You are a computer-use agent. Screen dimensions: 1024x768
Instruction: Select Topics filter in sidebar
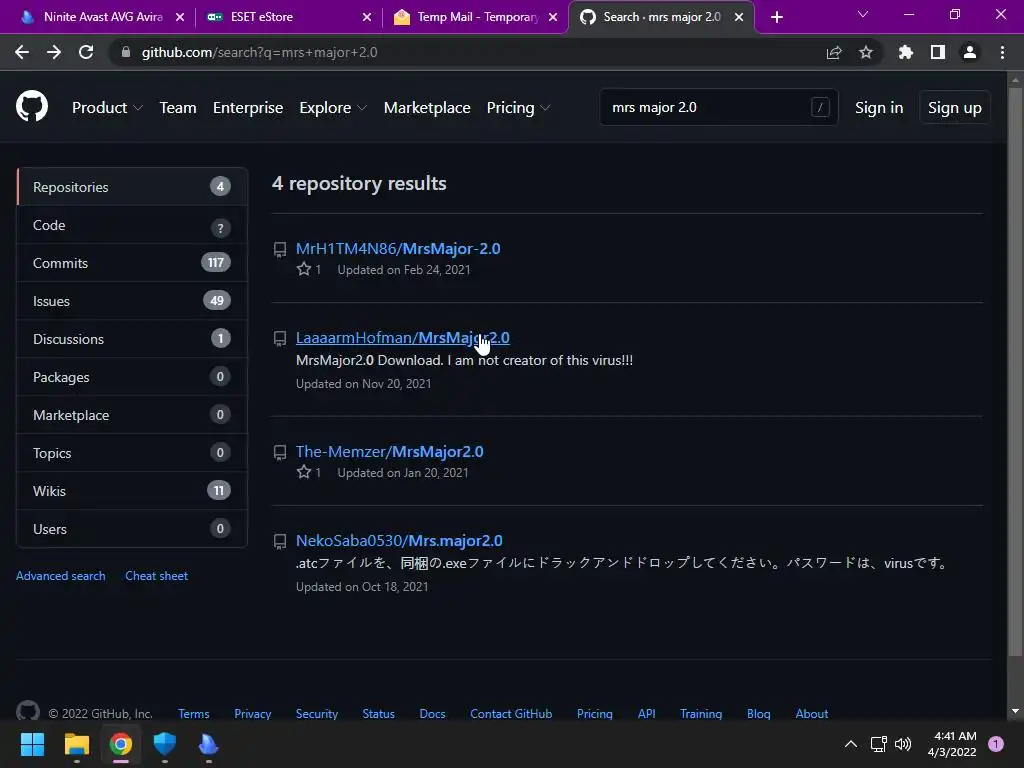click(x=132, y=453)
